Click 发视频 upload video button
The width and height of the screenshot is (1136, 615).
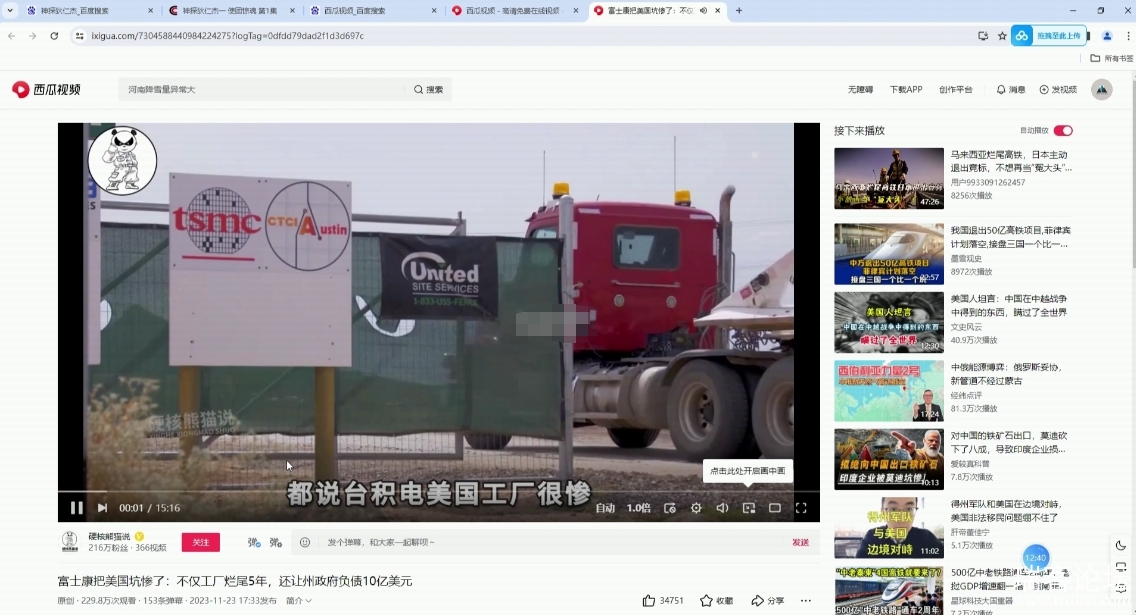pos(1058,90)
